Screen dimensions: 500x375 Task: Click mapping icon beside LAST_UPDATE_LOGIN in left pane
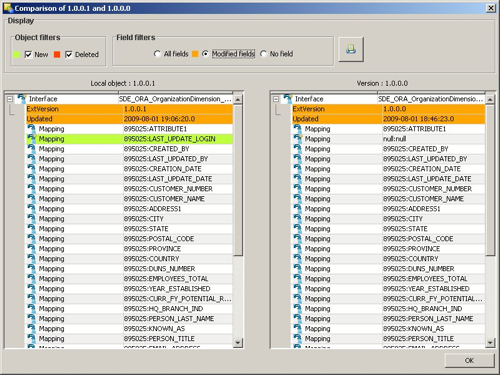click(32, 138)
